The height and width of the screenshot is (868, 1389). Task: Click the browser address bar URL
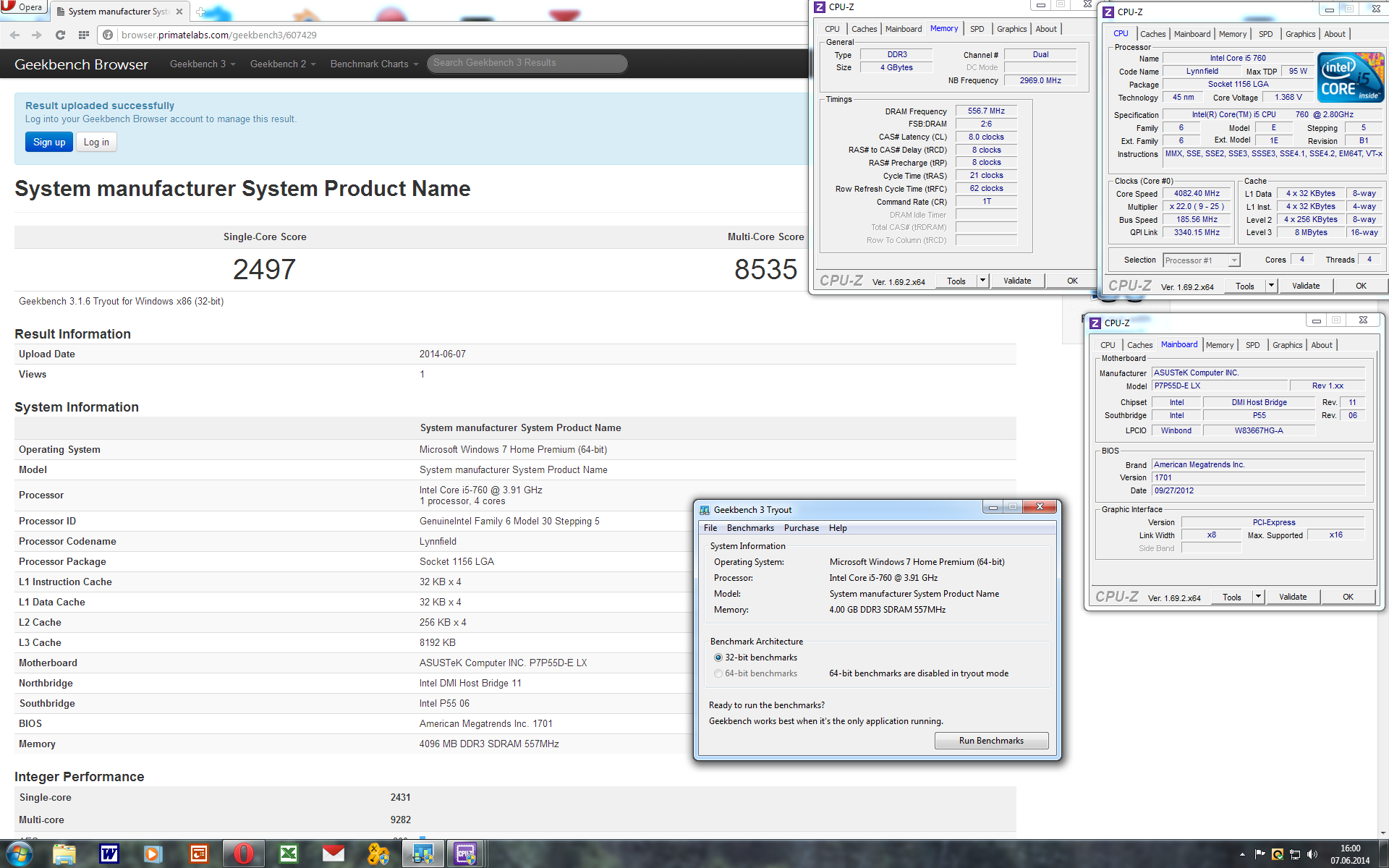point(219,35)
